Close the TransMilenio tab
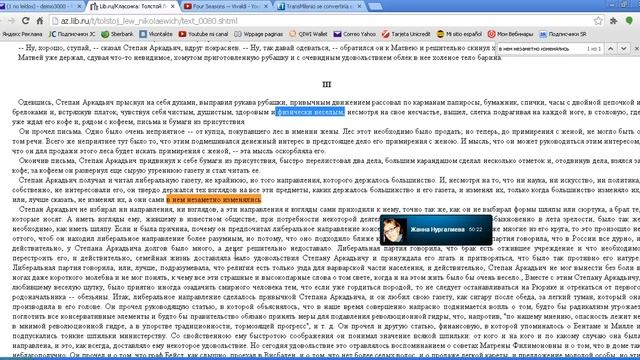 point(360,7)
